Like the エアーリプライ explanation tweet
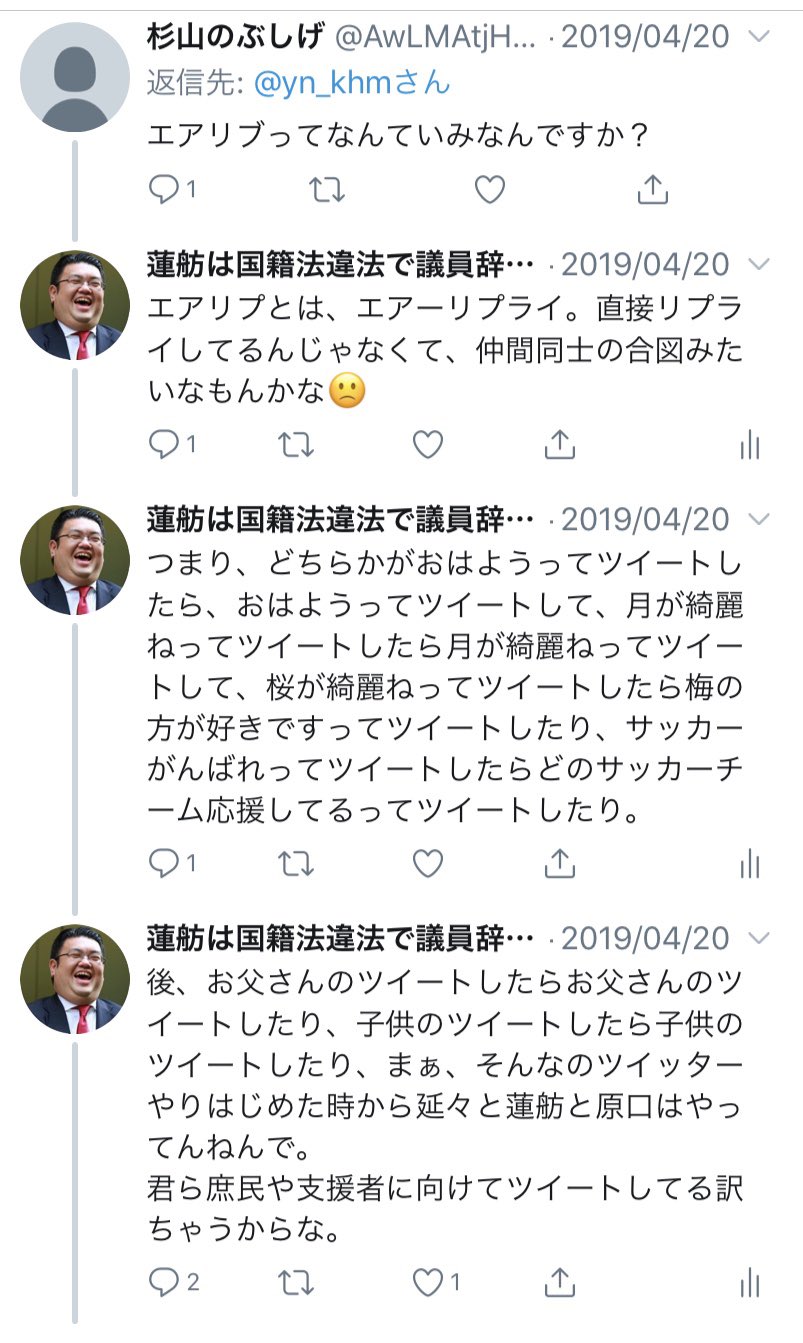 coord(428,444)
